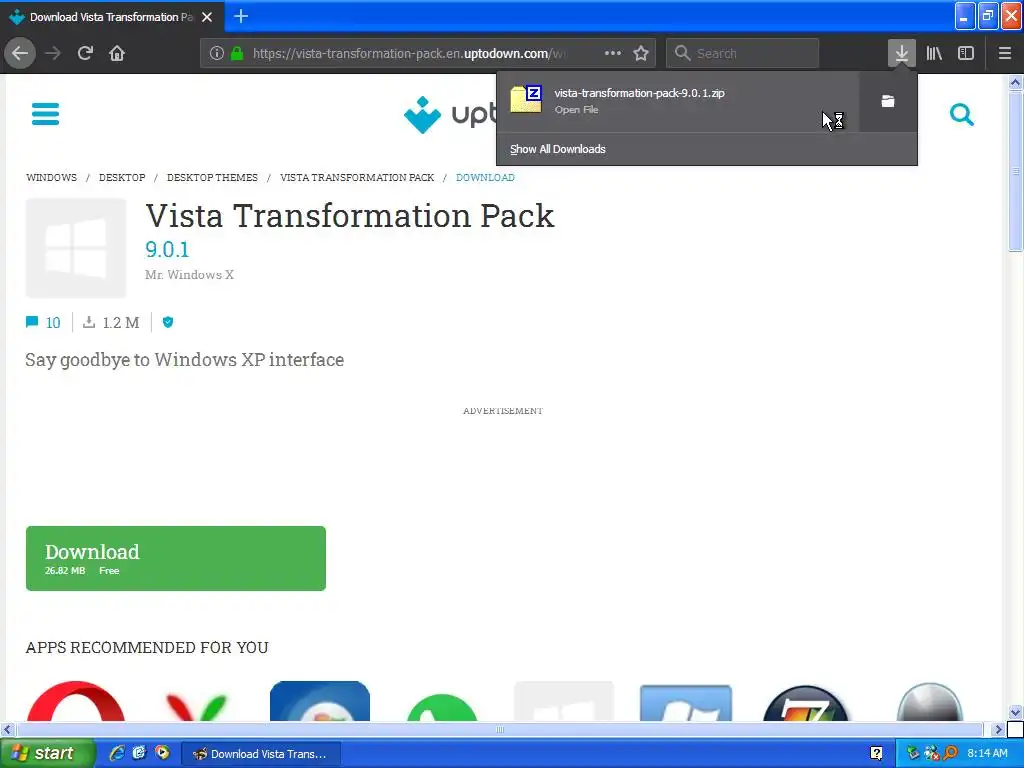Click the horizontal scrollbar left arrow
Screen dimensions: 1024x768
pyautogui.click(x=7, y=729)
